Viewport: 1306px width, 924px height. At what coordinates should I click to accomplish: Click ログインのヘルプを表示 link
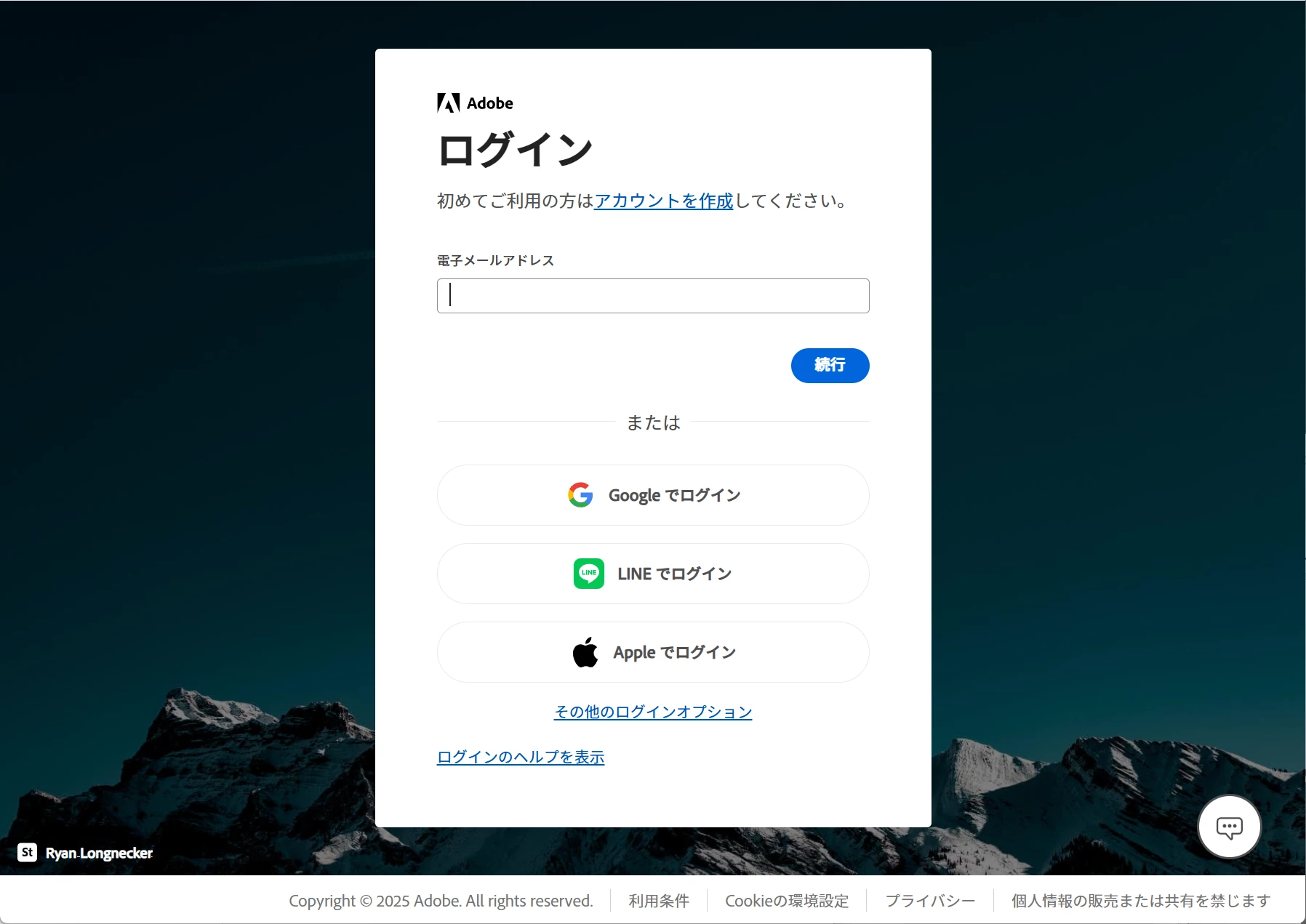521,757
